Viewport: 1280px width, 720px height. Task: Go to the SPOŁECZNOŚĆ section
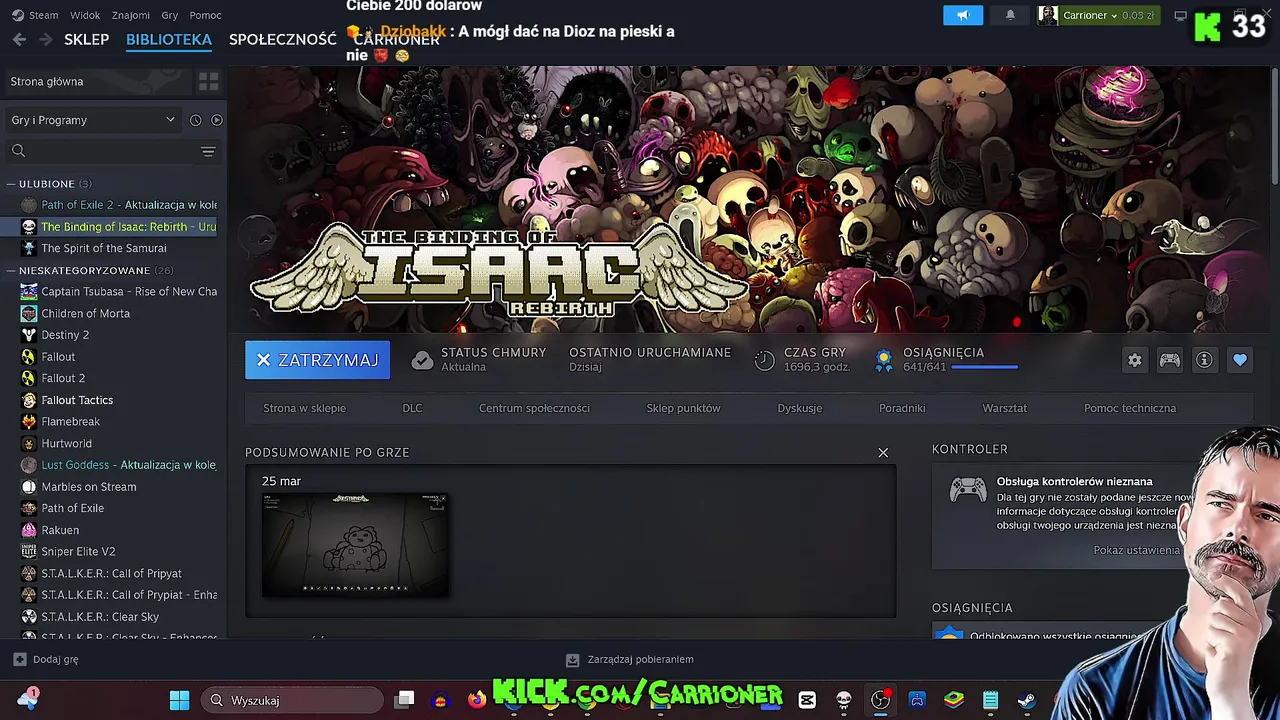pyautogui.click(x=283, y=40)
